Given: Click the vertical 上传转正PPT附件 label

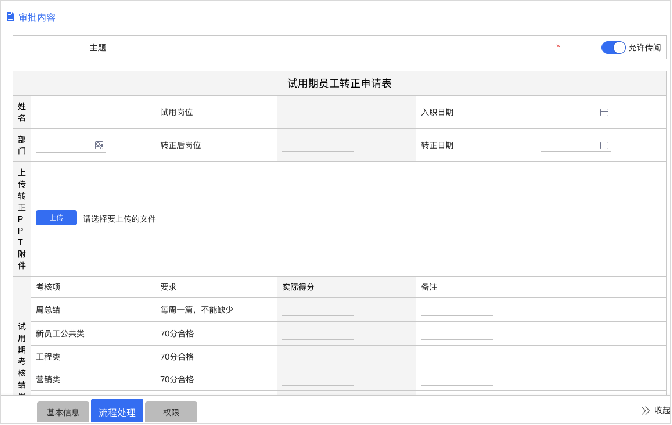Looking at the screenshot, I should [x=21, y=219].
